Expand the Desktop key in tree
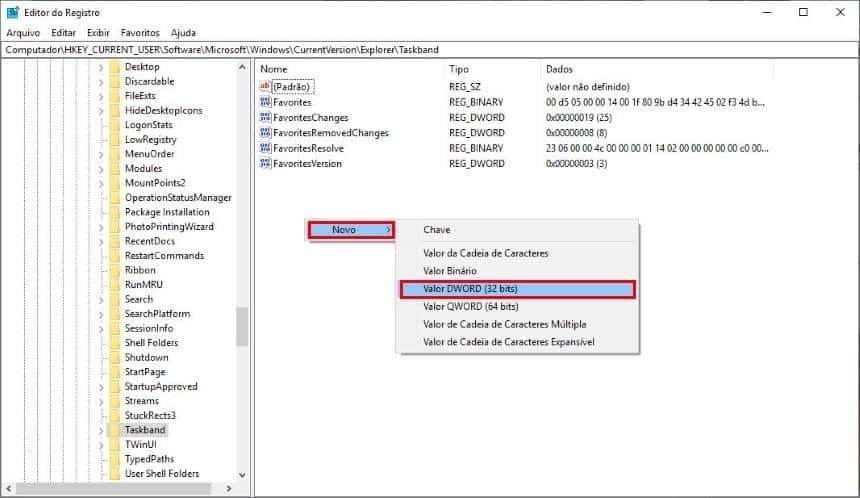This screenshot has width=860, height=498. [x=101, y=67]
